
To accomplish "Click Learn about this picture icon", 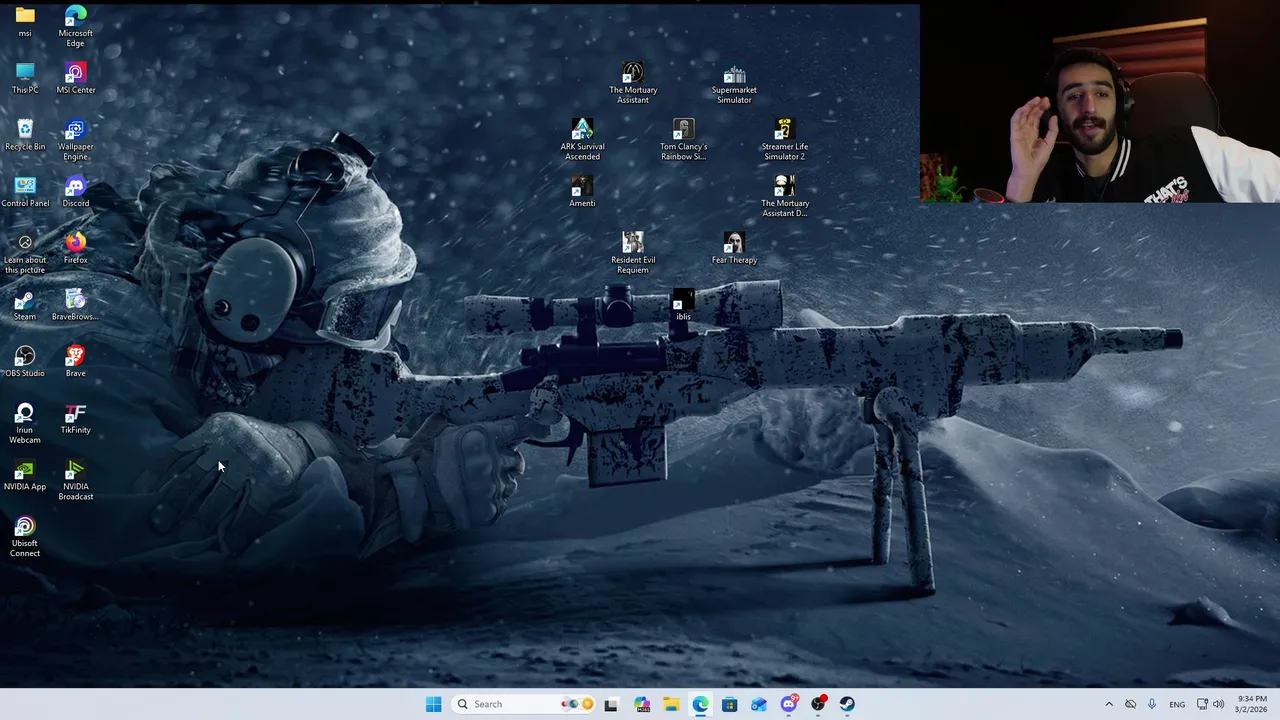I will [x=25, y=253].
